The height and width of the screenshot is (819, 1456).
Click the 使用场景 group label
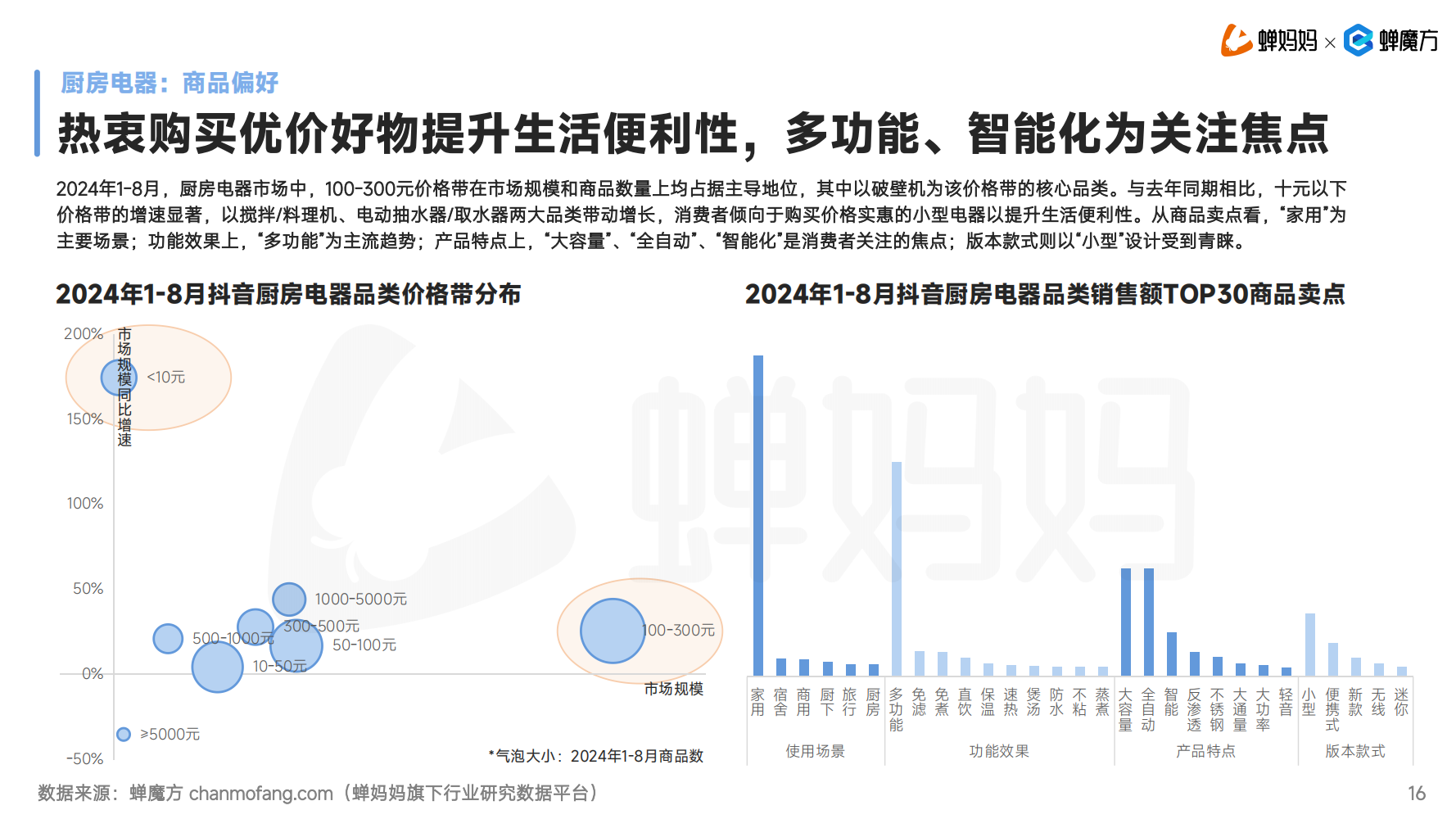tap(816, 751)
